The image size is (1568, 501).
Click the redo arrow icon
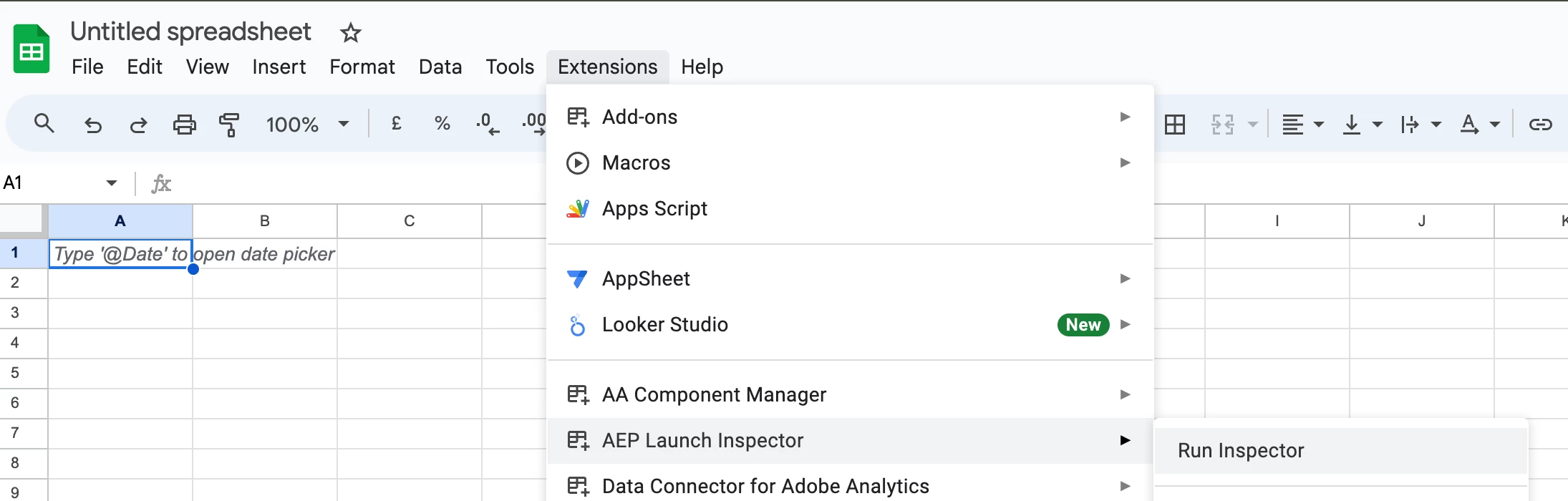pyautogui.click(x=138, y=125)
